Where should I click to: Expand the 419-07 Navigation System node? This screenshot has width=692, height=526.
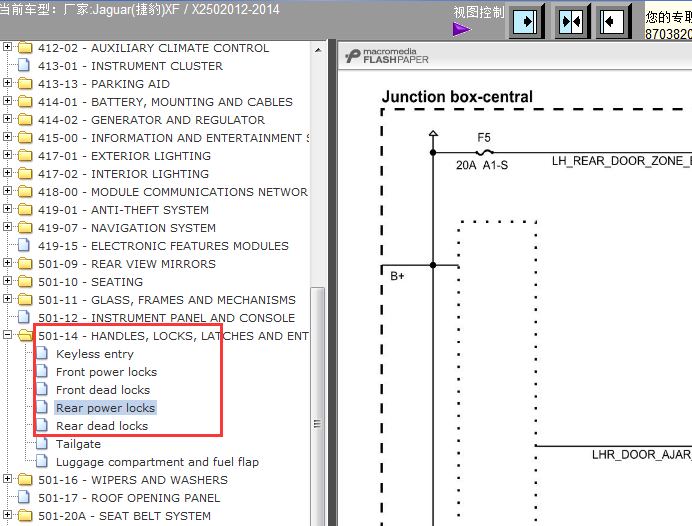(x=7, y=226)
